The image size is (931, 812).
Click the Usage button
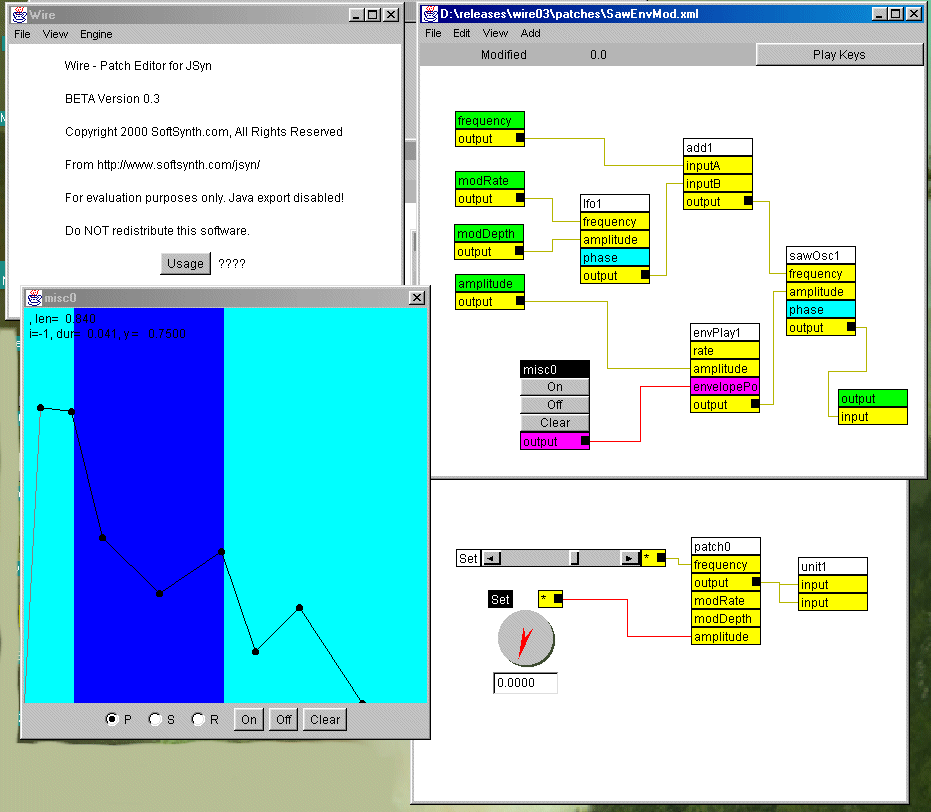[185, 264]
